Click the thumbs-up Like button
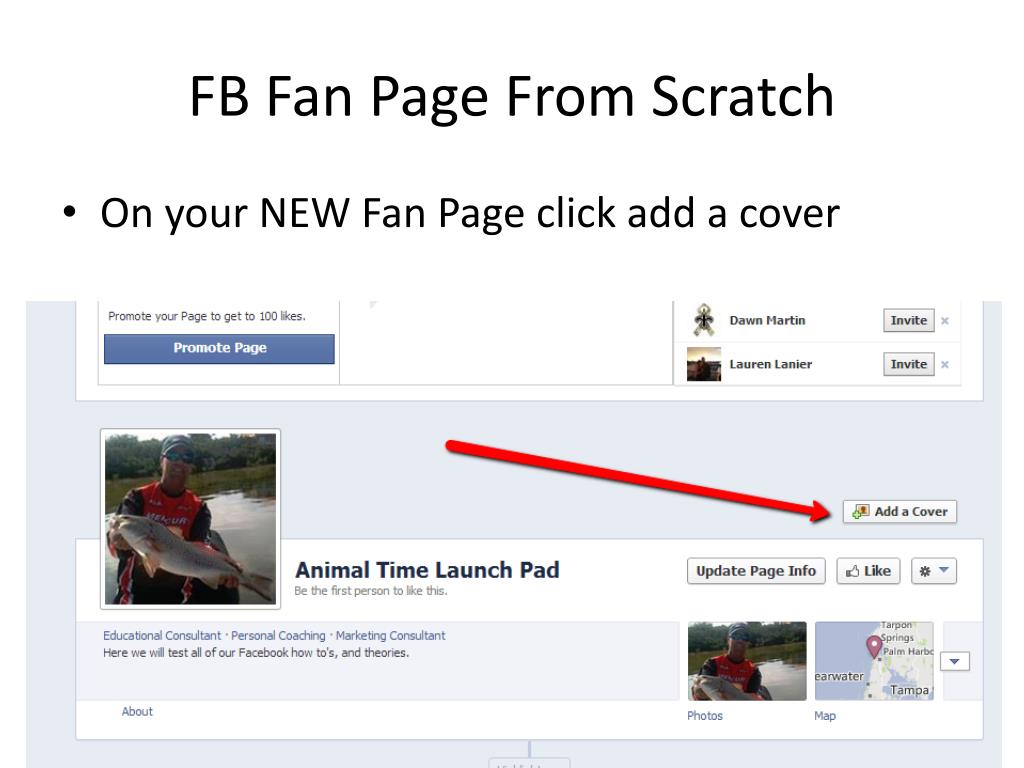This screenshot has height=768, width=1024. click(x=868, y=571)
